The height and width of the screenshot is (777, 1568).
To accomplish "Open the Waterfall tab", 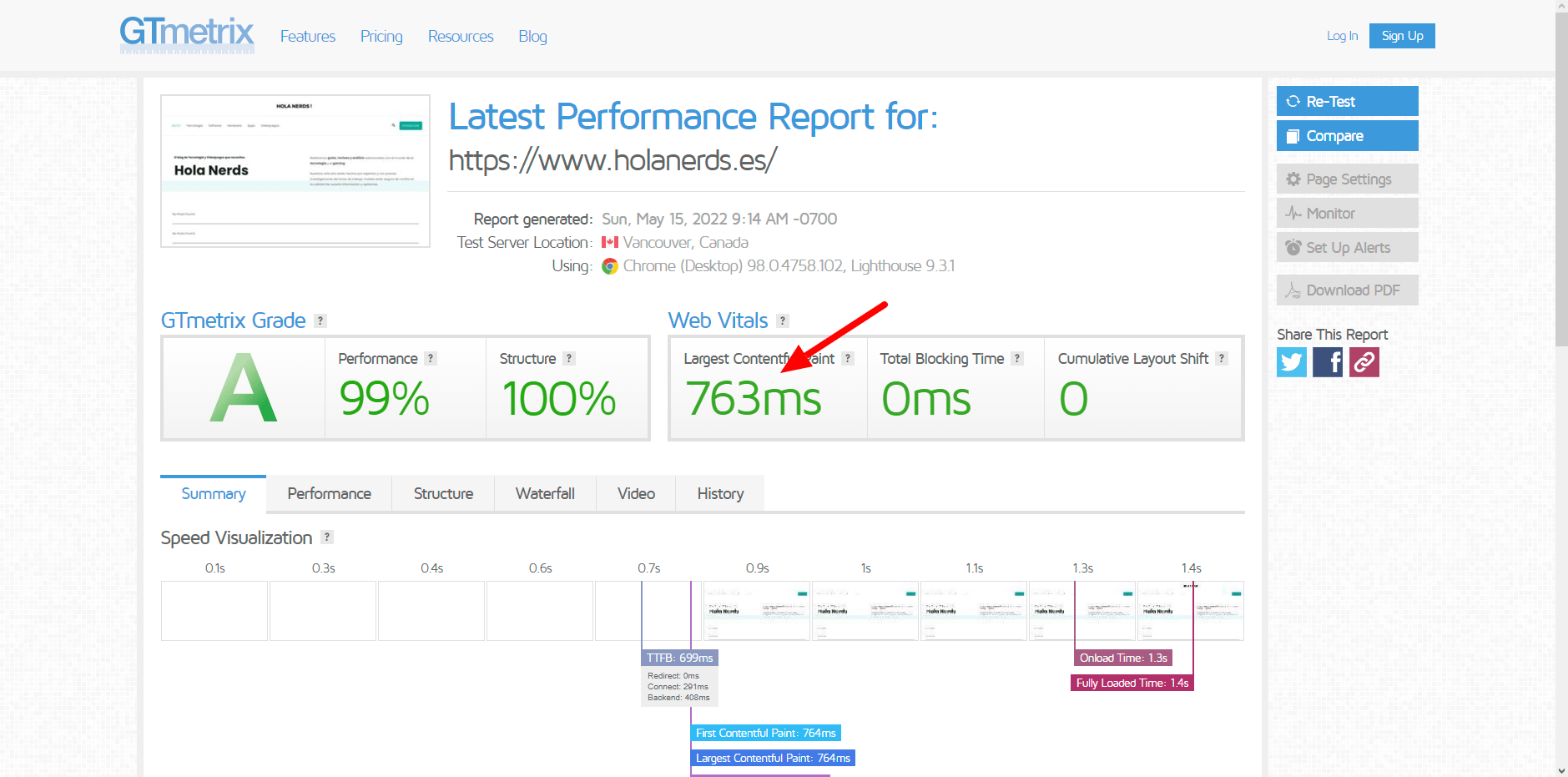I will [545, 493].
